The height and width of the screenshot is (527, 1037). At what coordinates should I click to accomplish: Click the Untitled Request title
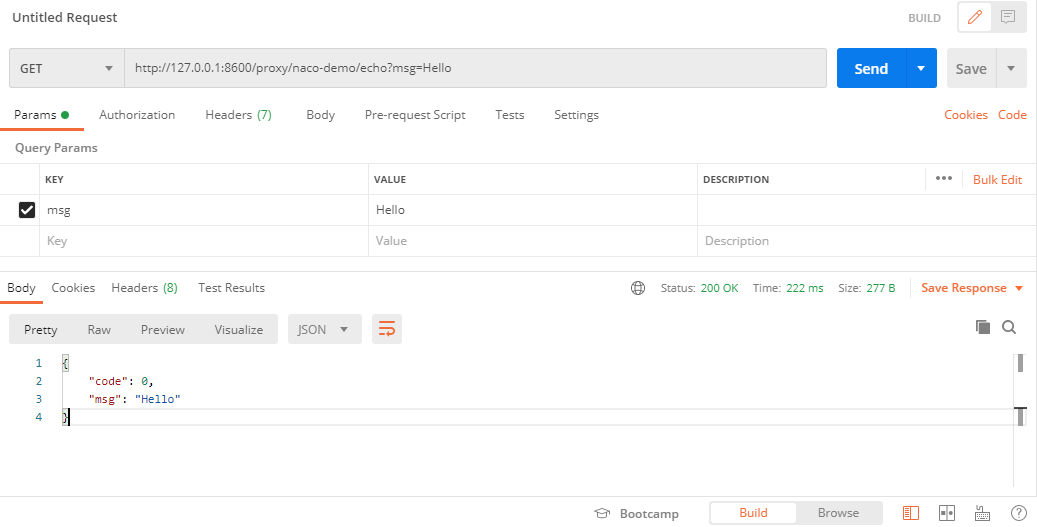pos(64,17)
